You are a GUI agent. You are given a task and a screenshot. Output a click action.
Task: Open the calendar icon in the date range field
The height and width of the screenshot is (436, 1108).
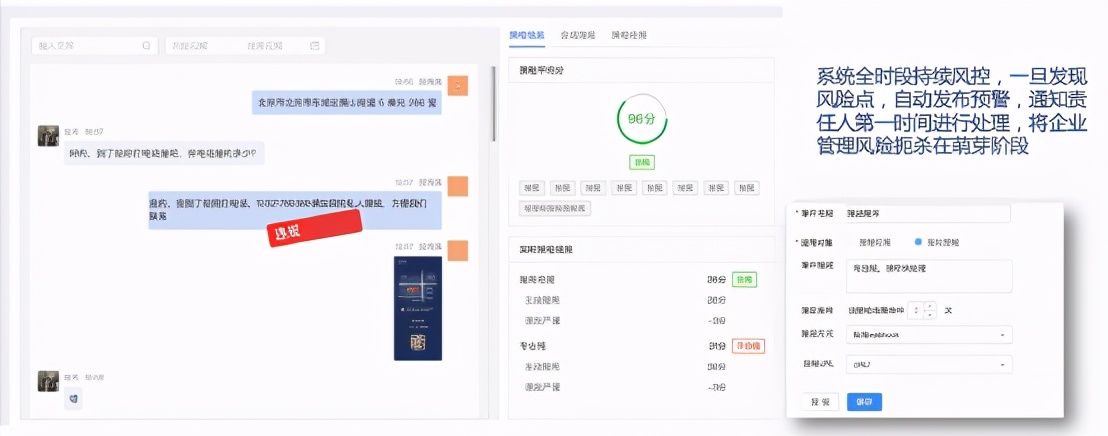click(315, 46)
